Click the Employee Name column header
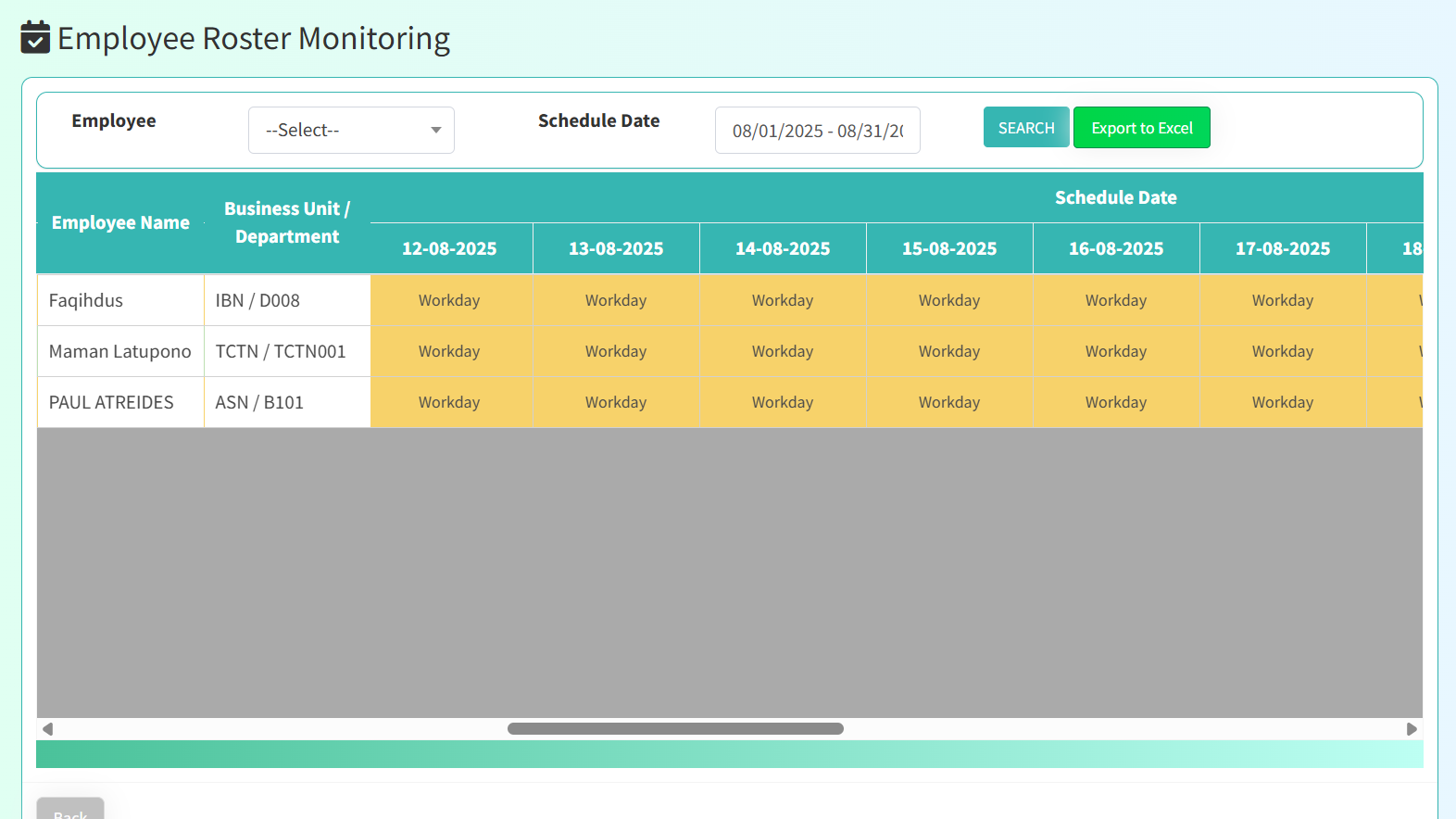The image size is (1456, 819). click(x=120, y=223)
